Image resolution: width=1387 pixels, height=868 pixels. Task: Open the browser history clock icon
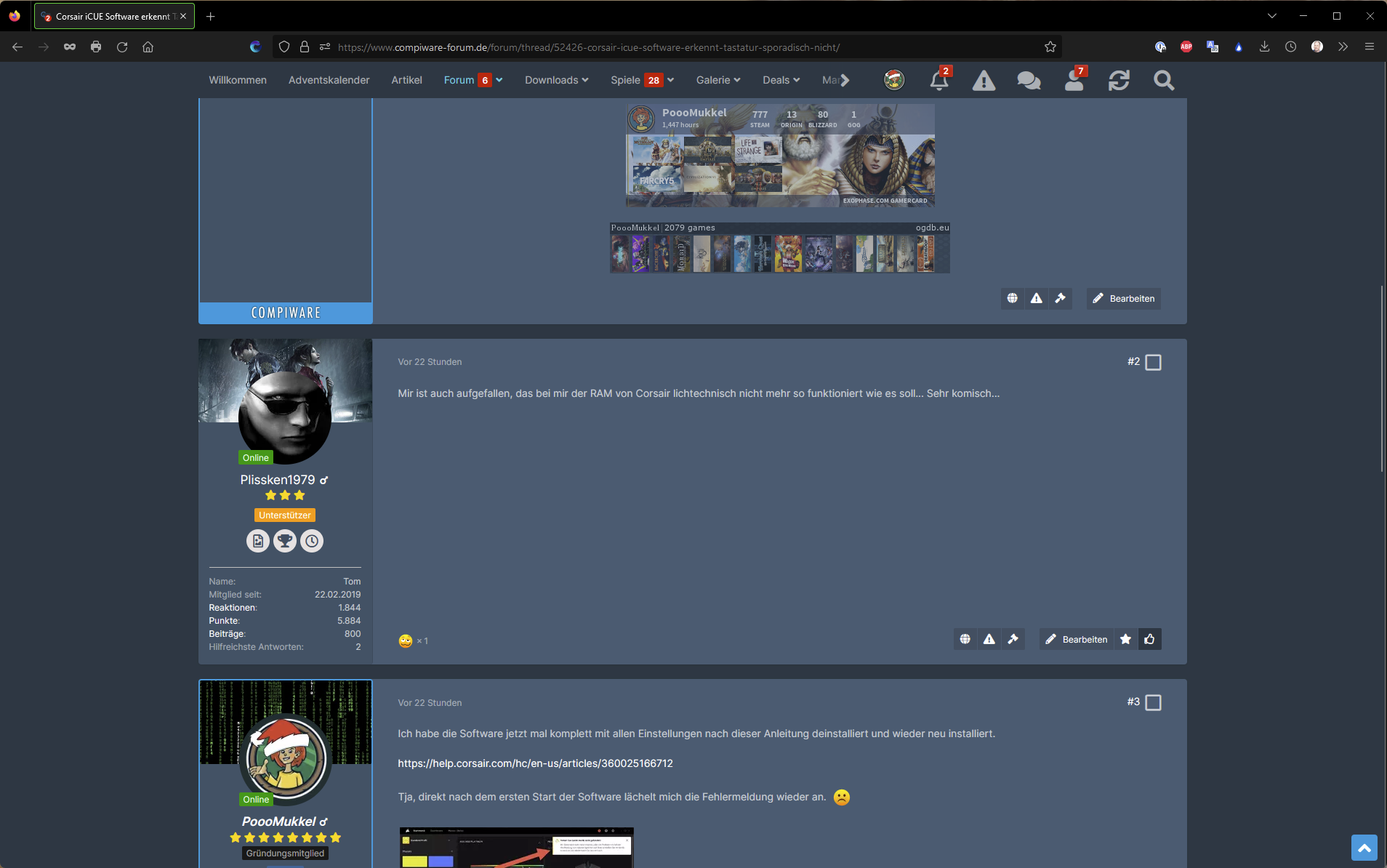pyautogui.click(x=1291, y=47)
